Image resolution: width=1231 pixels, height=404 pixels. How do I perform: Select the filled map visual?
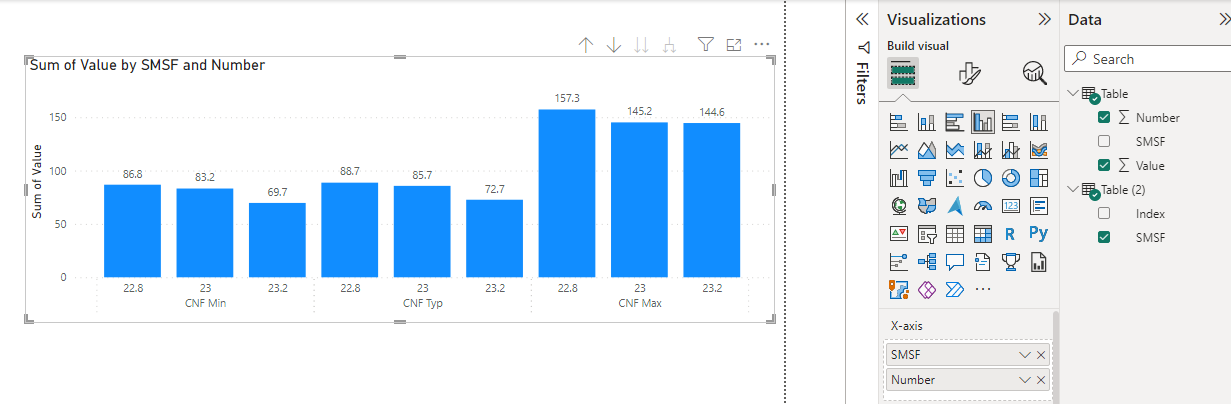(x=926, y=206)
